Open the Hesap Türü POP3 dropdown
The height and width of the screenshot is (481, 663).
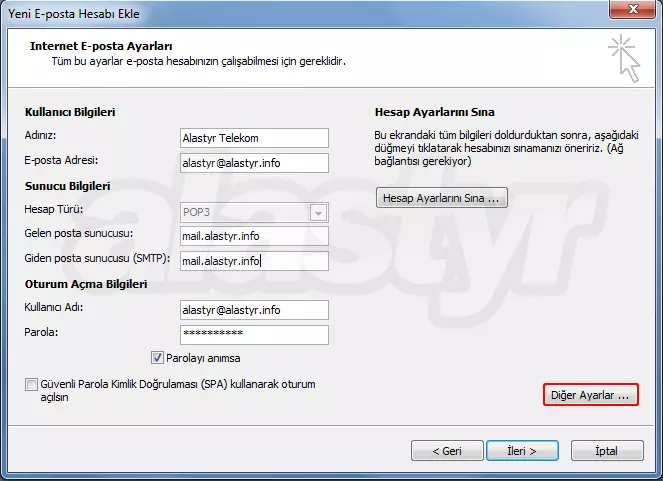[x=318, y=213]
